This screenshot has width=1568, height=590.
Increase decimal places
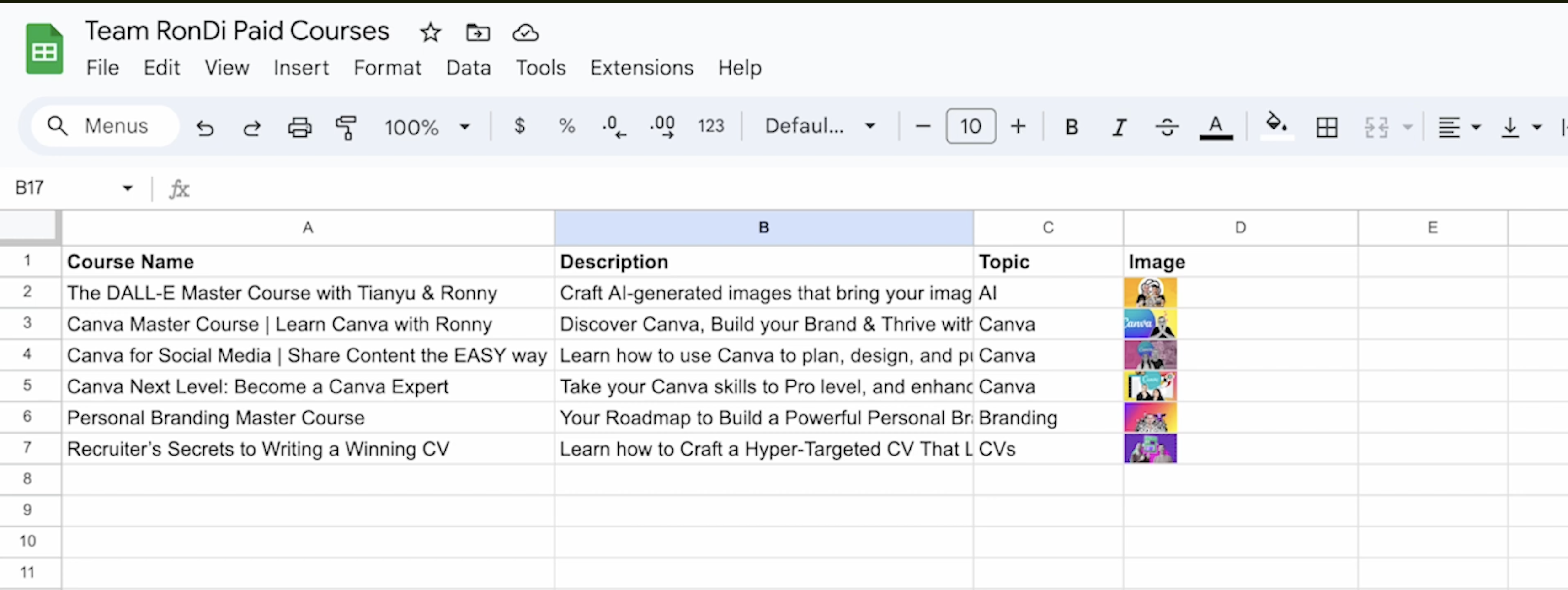[662, 127]
